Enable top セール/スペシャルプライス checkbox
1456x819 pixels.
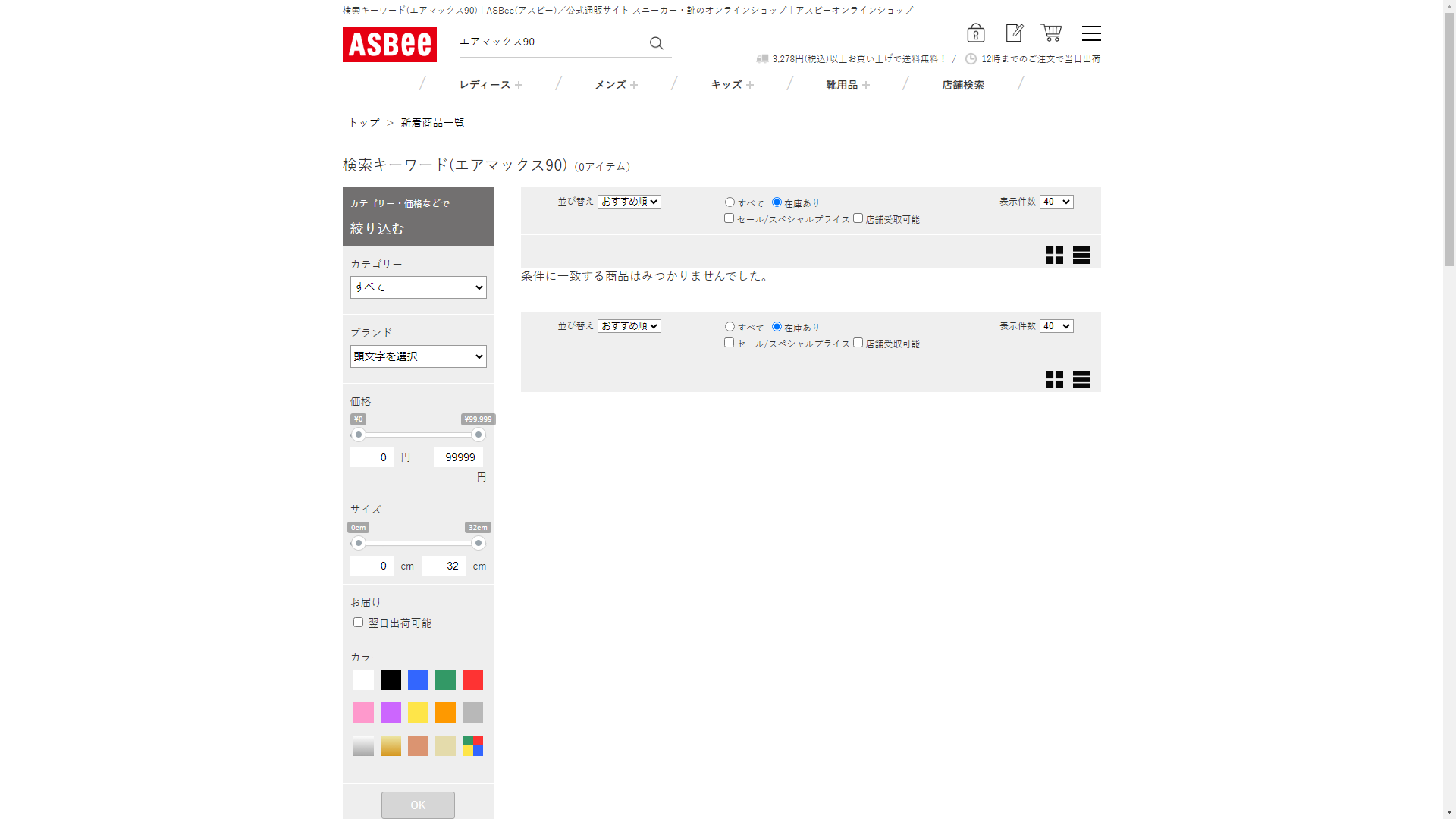pyautogui.click(x=729, y=218)
